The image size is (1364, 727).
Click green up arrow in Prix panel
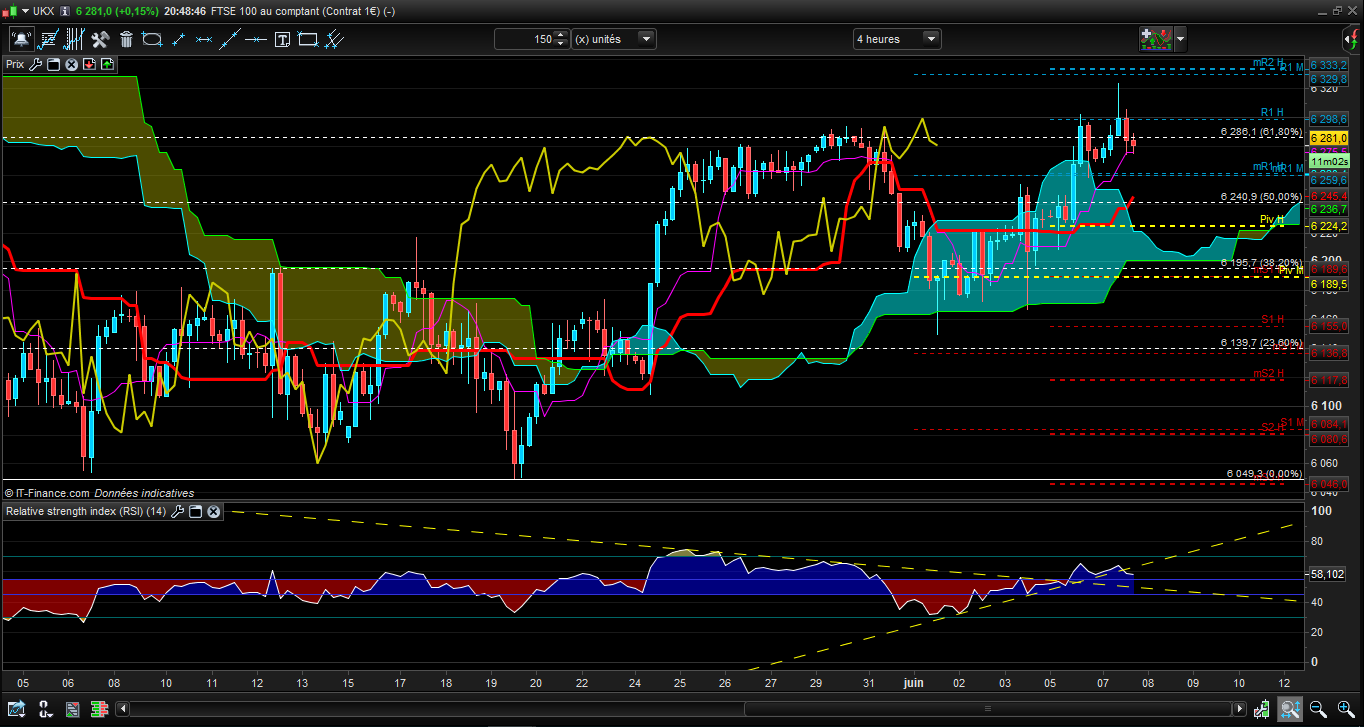click(x=107, y=64)
